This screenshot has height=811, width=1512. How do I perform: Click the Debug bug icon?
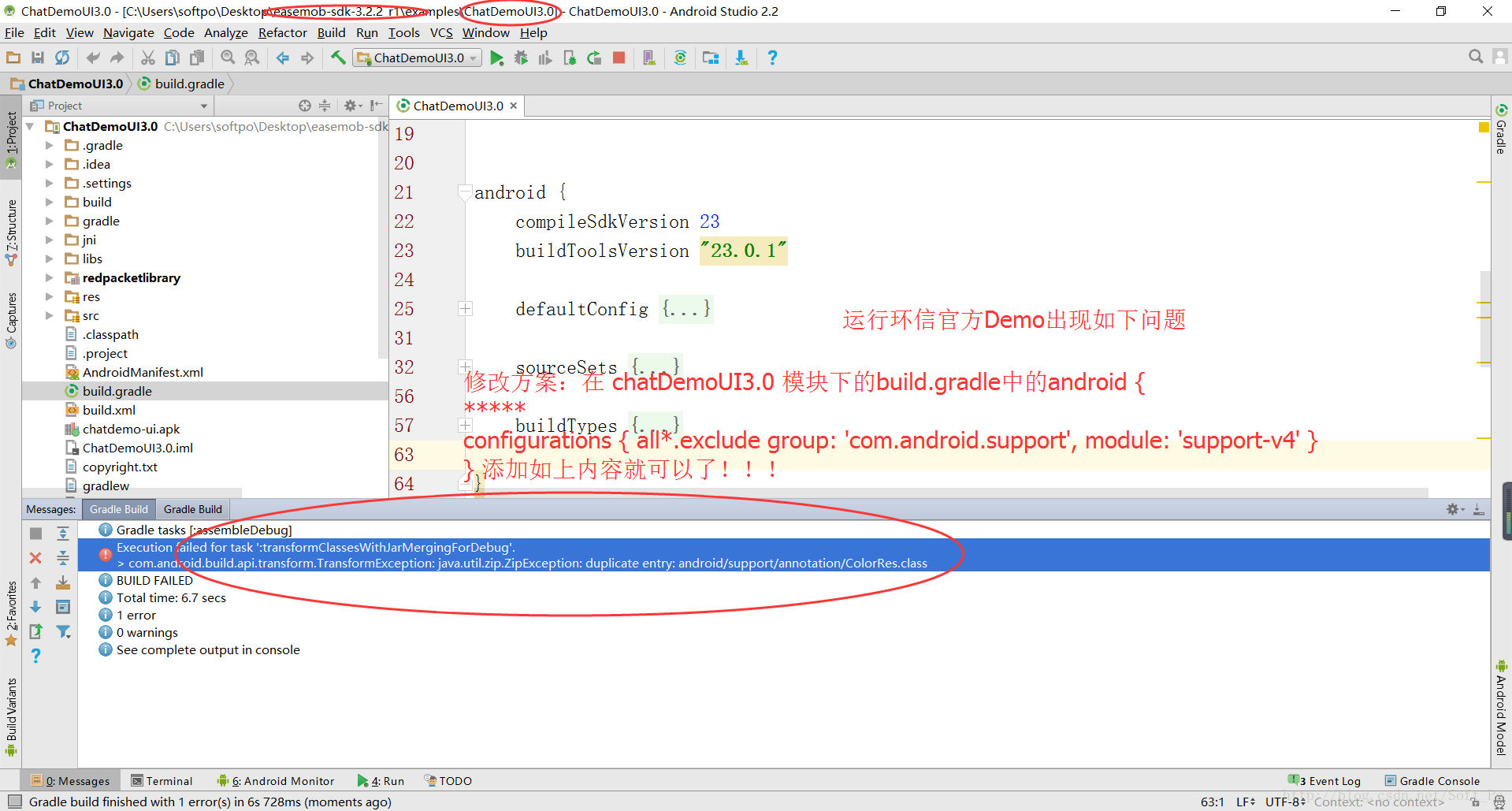click(x=521, y=58)
